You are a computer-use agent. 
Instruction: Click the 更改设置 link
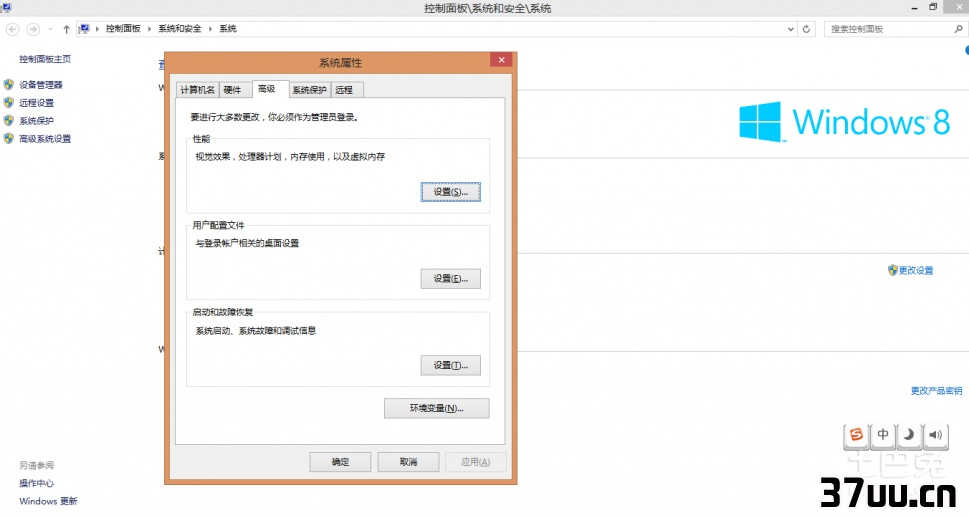click(916, 270)
